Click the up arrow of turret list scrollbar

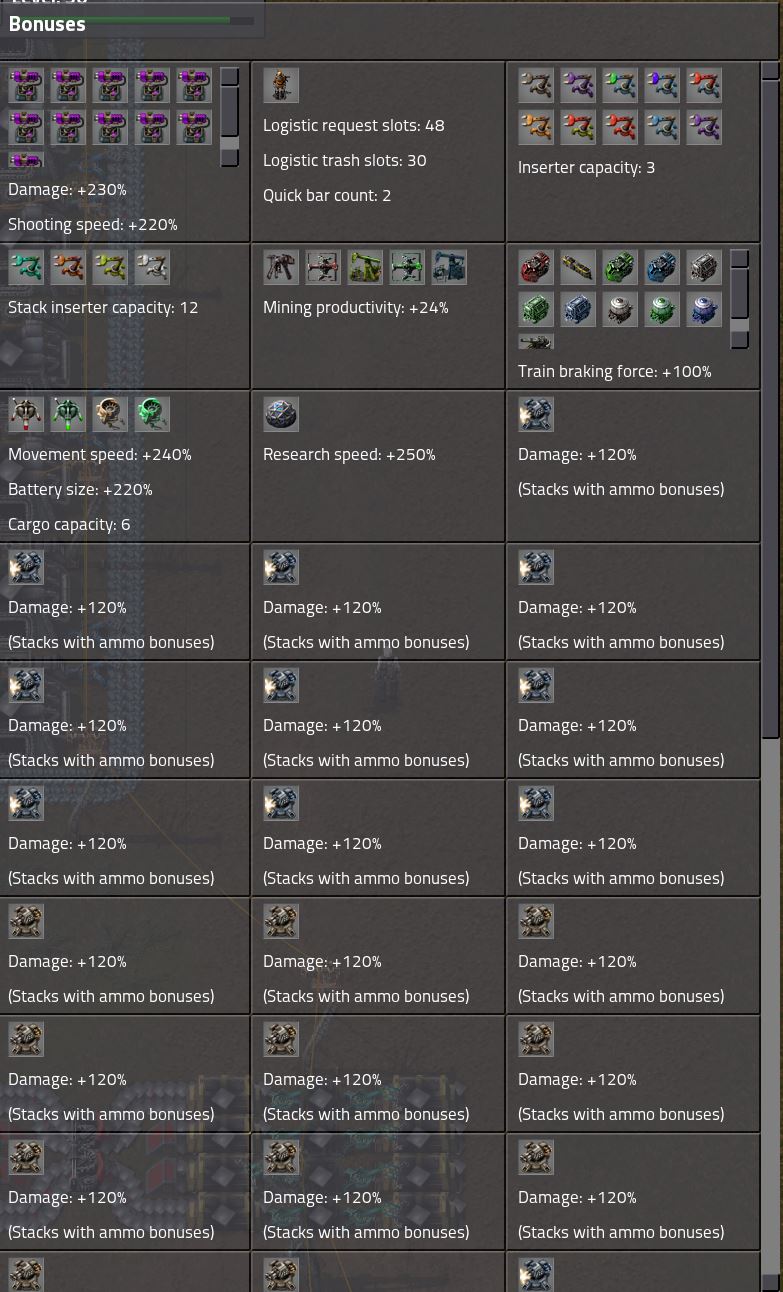pos(230,77)
